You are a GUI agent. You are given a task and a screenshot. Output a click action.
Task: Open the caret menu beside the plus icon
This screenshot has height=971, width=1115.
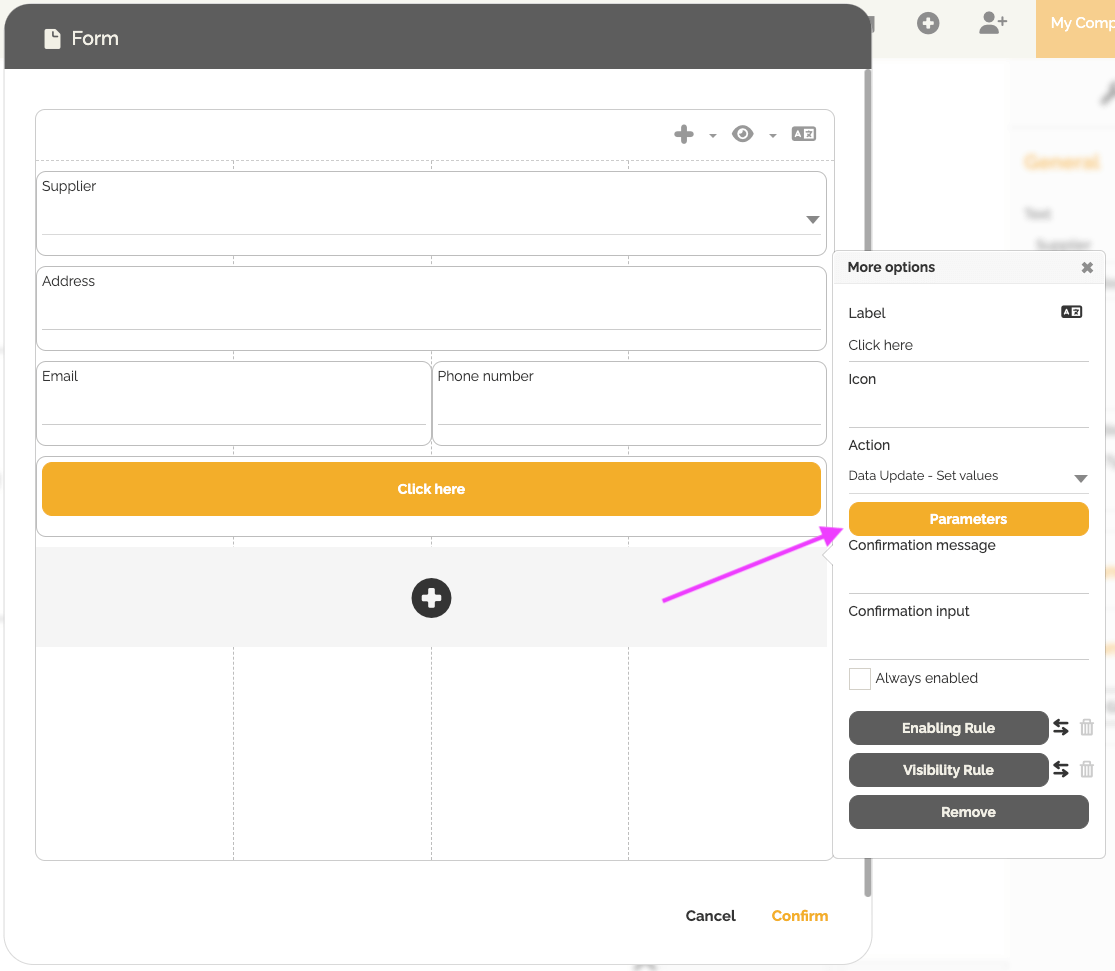713,136
